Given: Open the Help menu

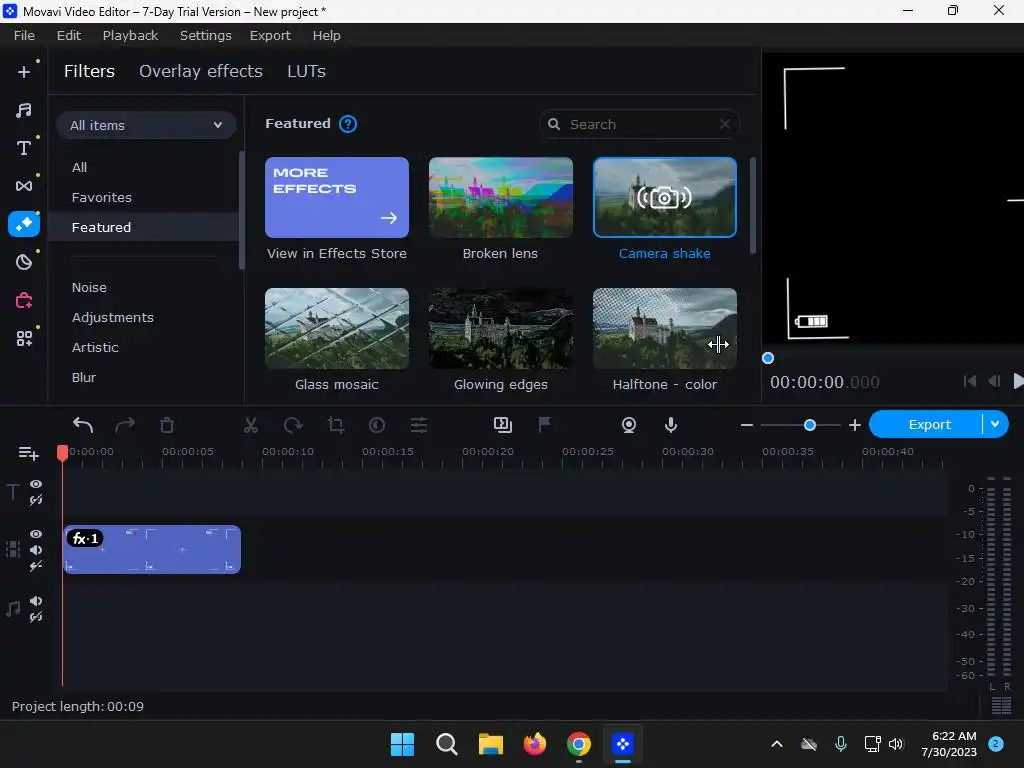Looking at the screenshot, I should point(327,35).
